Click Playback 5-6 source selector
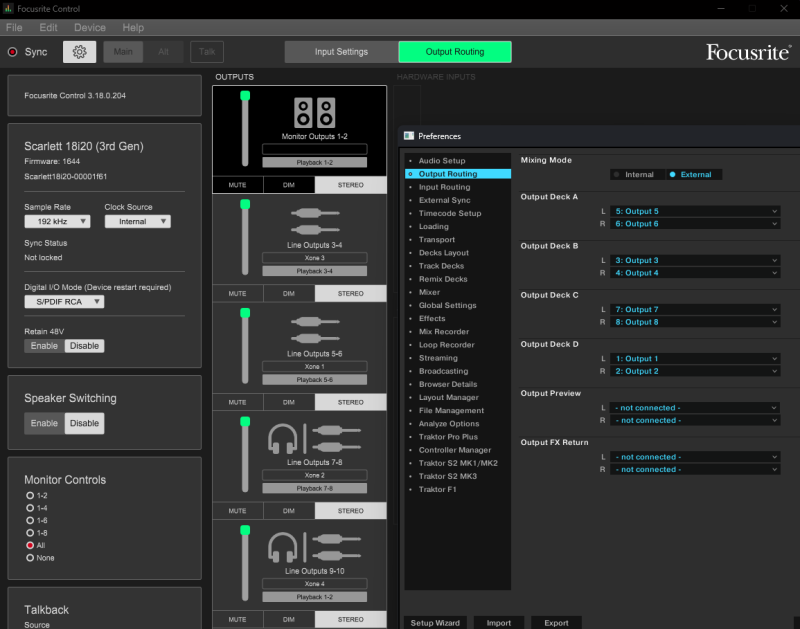The height and width of the screenshot is (629, 800). (314, 380)
